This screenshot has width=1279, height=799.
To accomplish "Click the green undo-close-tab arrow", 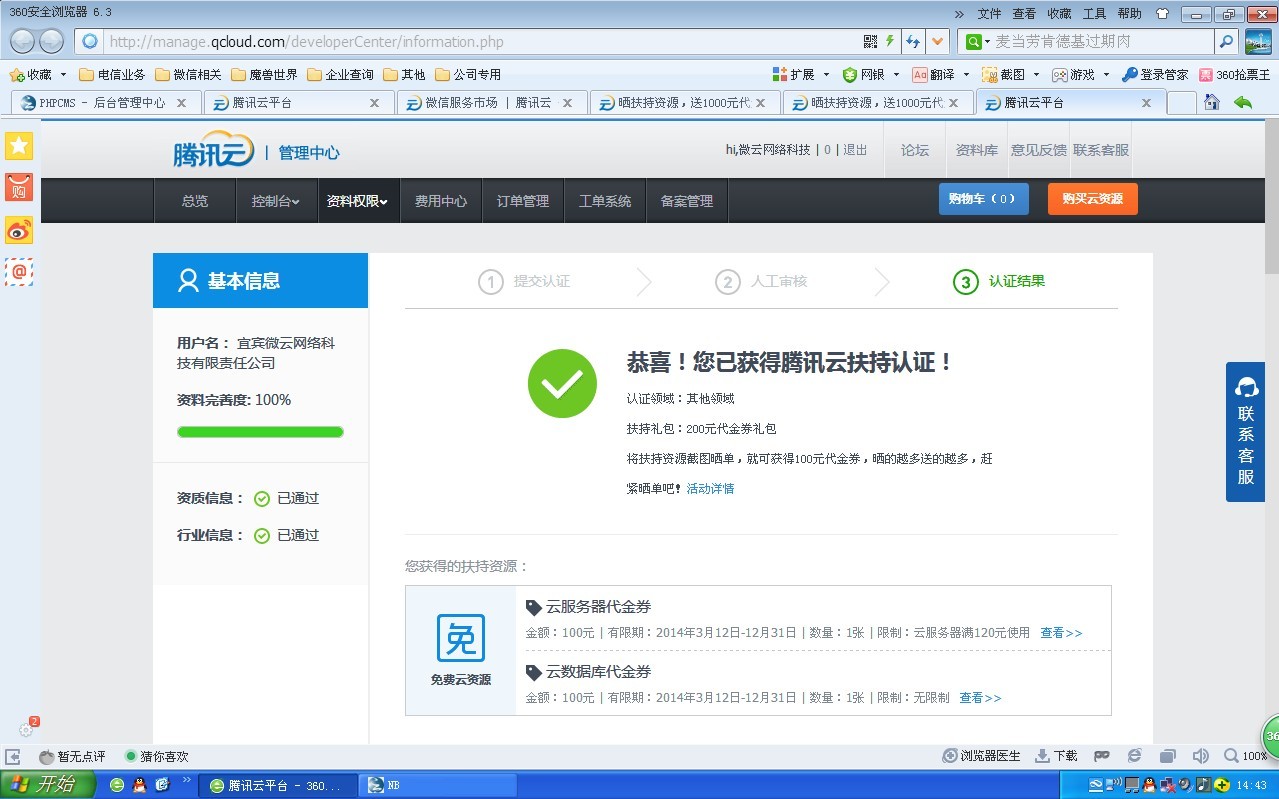I will click(1243, 102).
